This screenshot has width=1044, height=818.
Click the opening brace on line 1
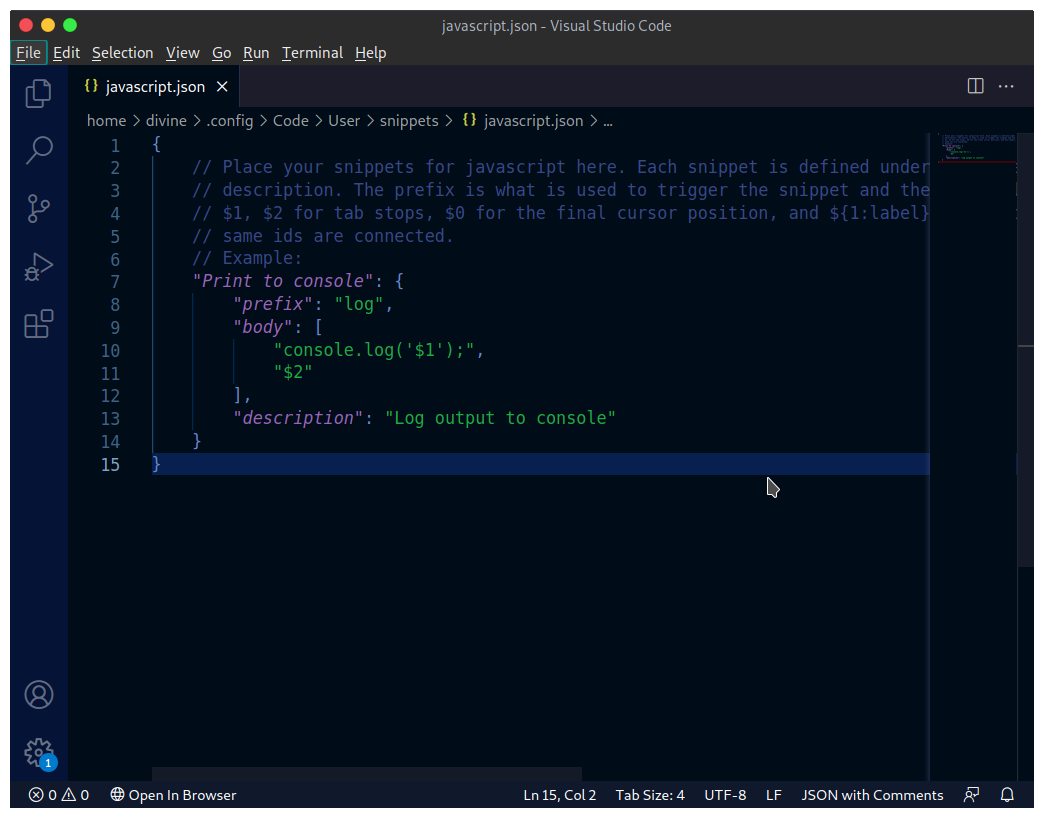[x=156, y=144]
